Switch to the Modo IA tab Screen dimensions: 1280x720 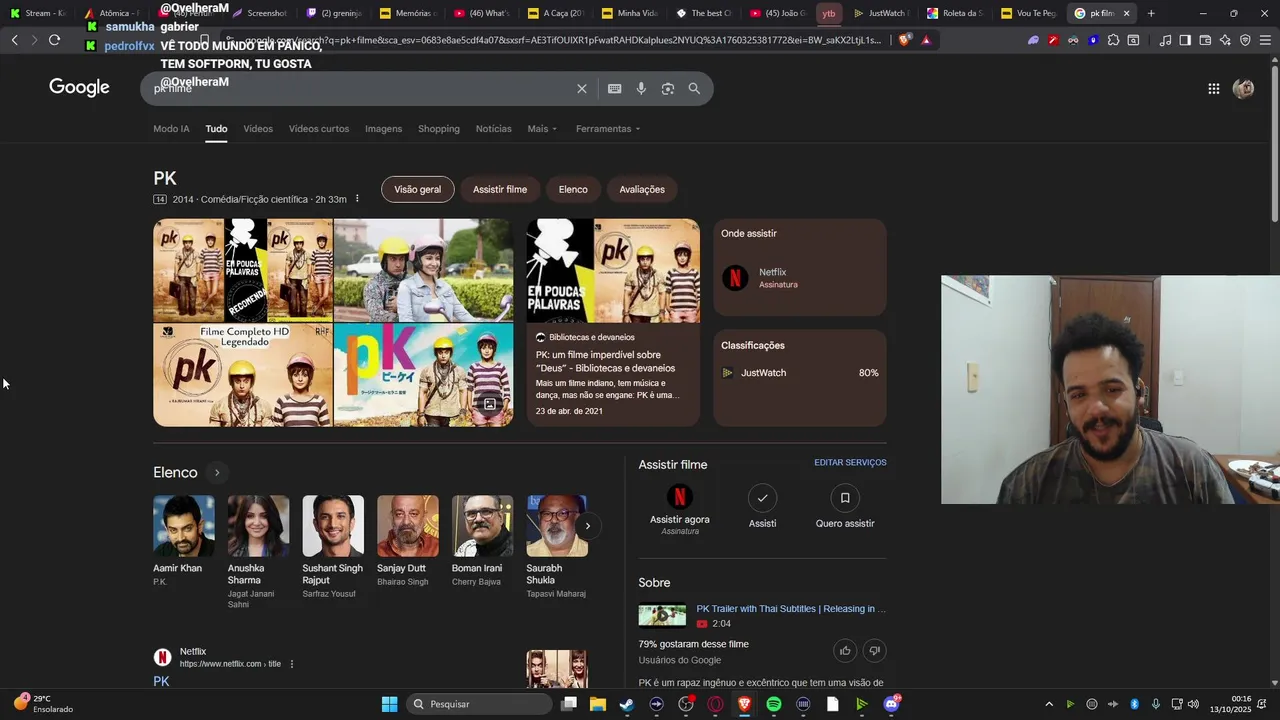click(171, 129)
